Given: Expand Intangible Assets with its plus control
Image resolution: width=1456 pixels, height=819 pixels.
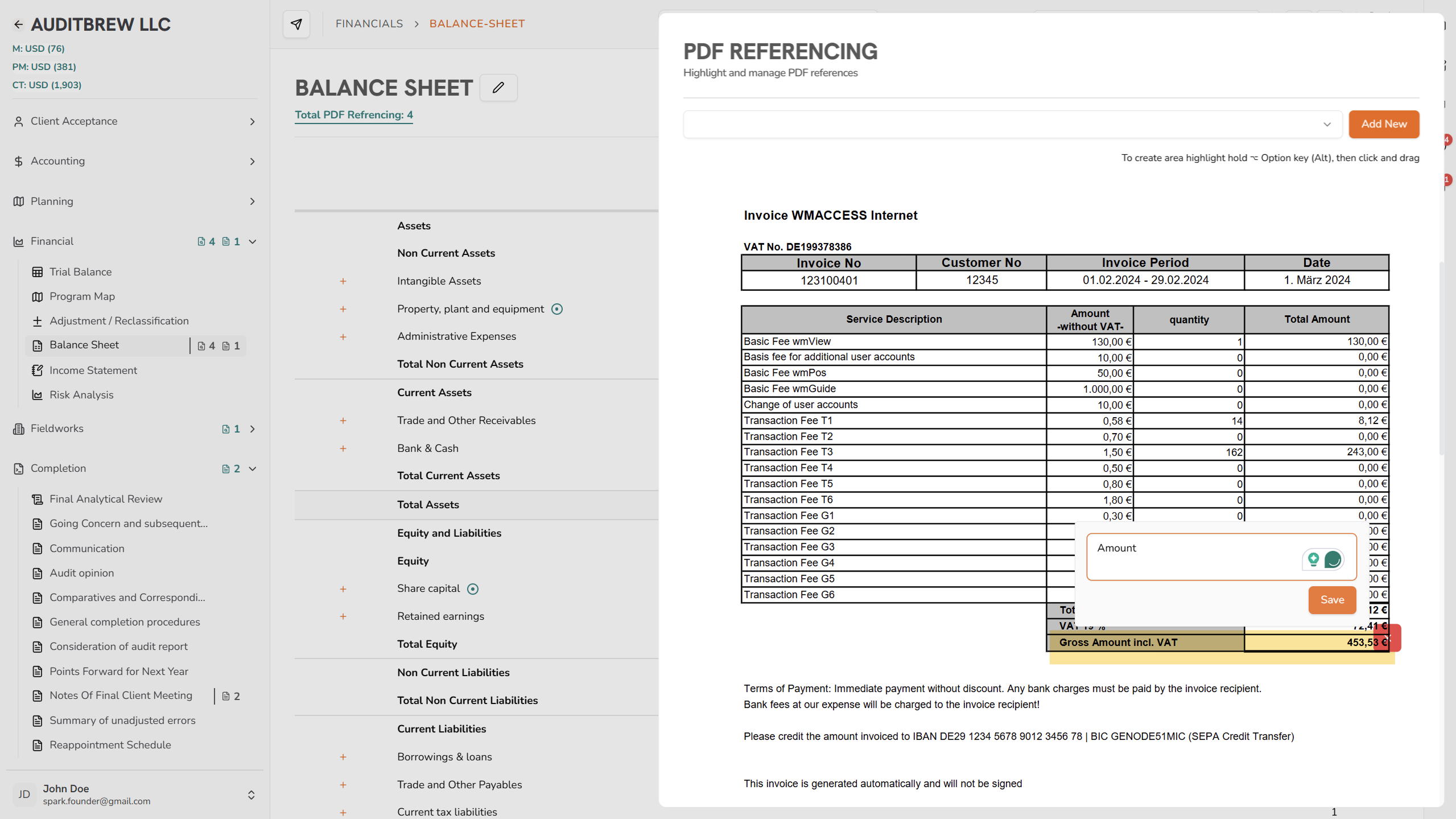Looking at the screenshot, I should tap(344, 281).
